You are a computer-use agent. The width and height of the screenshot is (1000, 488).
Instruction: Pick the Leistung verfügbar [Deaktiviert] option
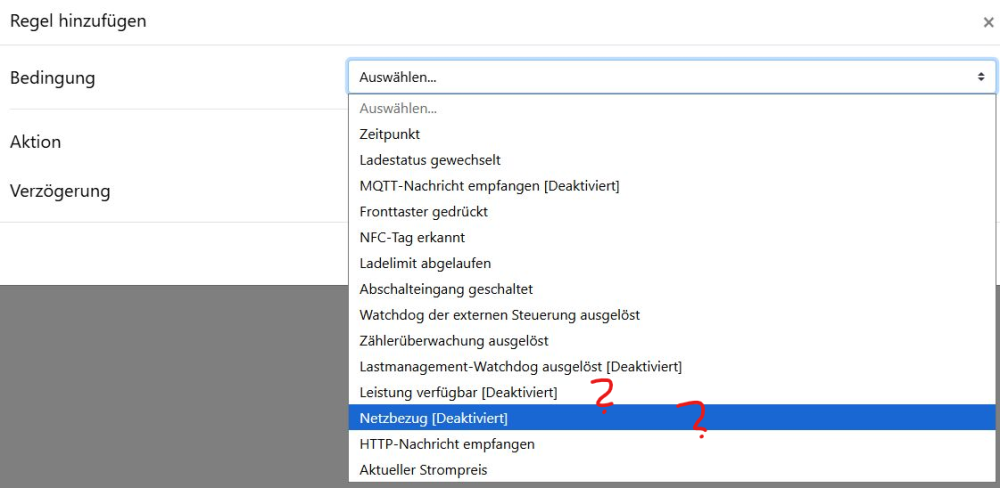tap(458, 392)
